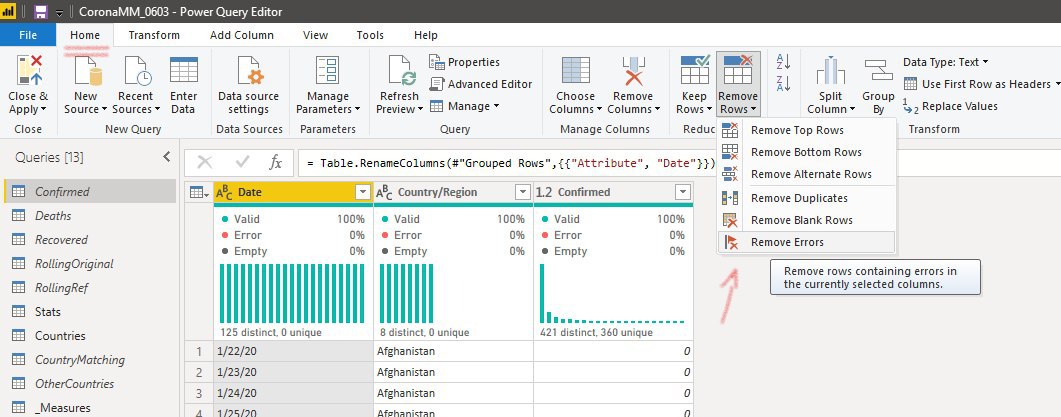Select the Recovered query
Screen dimensions: 1061x417
[90, 240]
